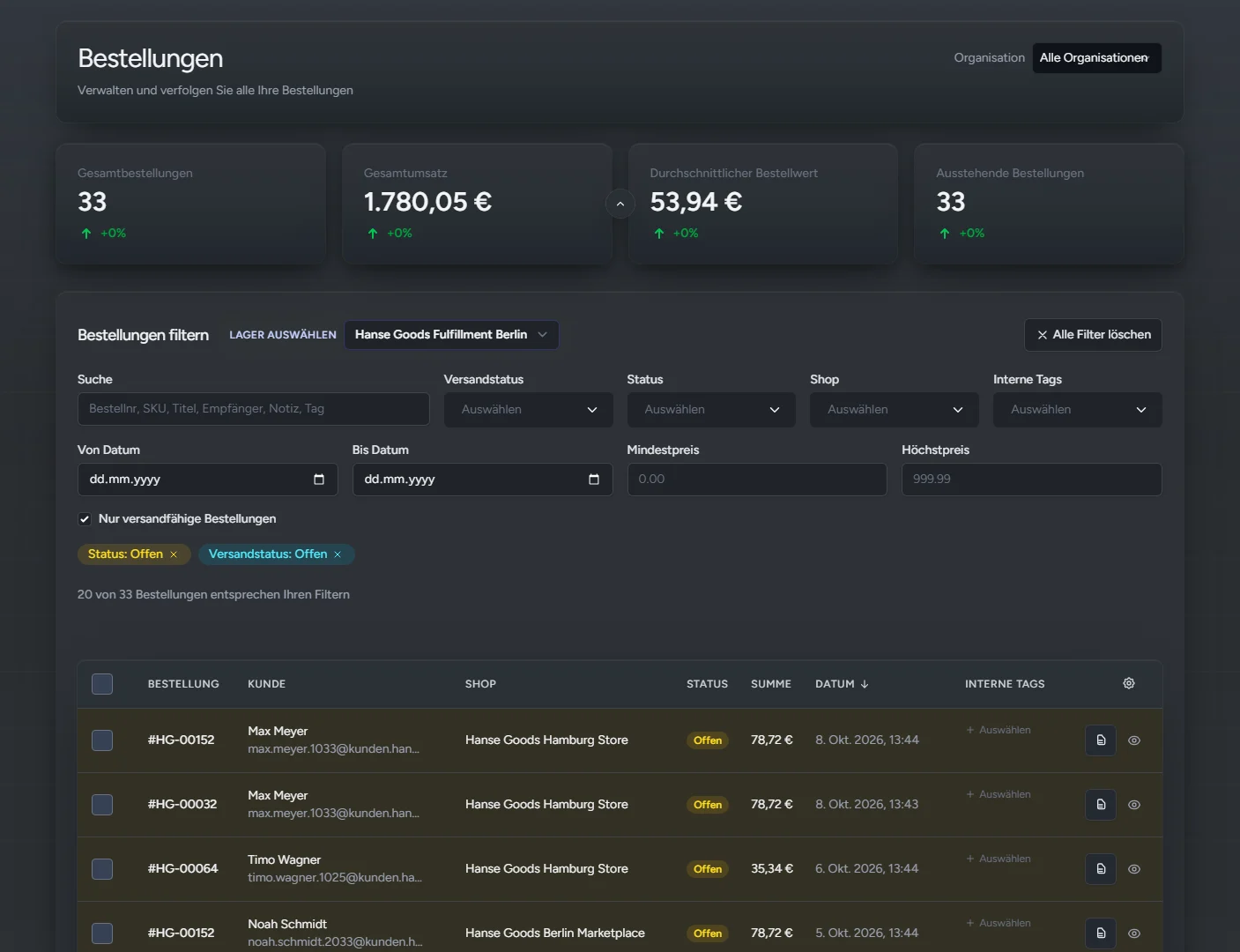Screen dimensions: 1240x952
Task: Tick the checkbox for order #HG-00032
Action: 102,805
